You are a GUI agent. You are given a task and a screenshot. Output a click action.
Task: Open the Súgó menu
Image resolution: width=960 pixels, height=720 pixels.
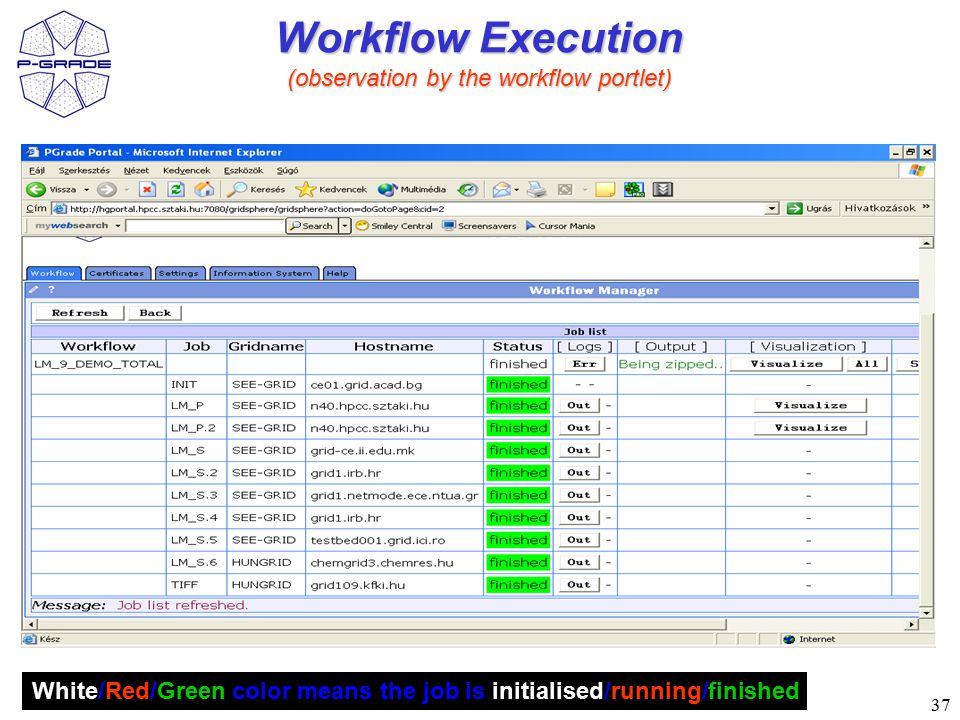coord(287,170)
